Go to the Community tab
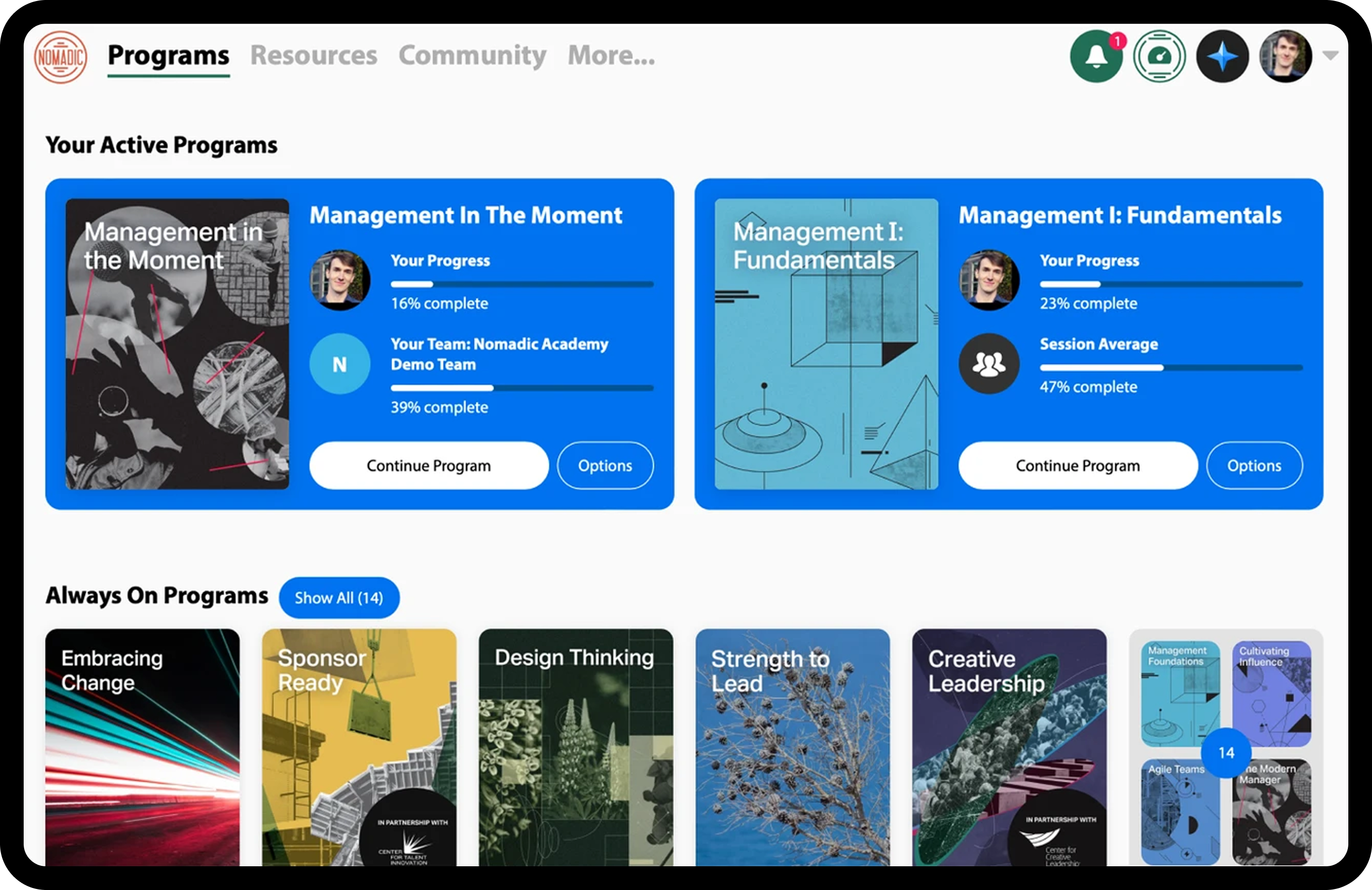Viewport: 1372px width, 890px height. tap(472, 56)
